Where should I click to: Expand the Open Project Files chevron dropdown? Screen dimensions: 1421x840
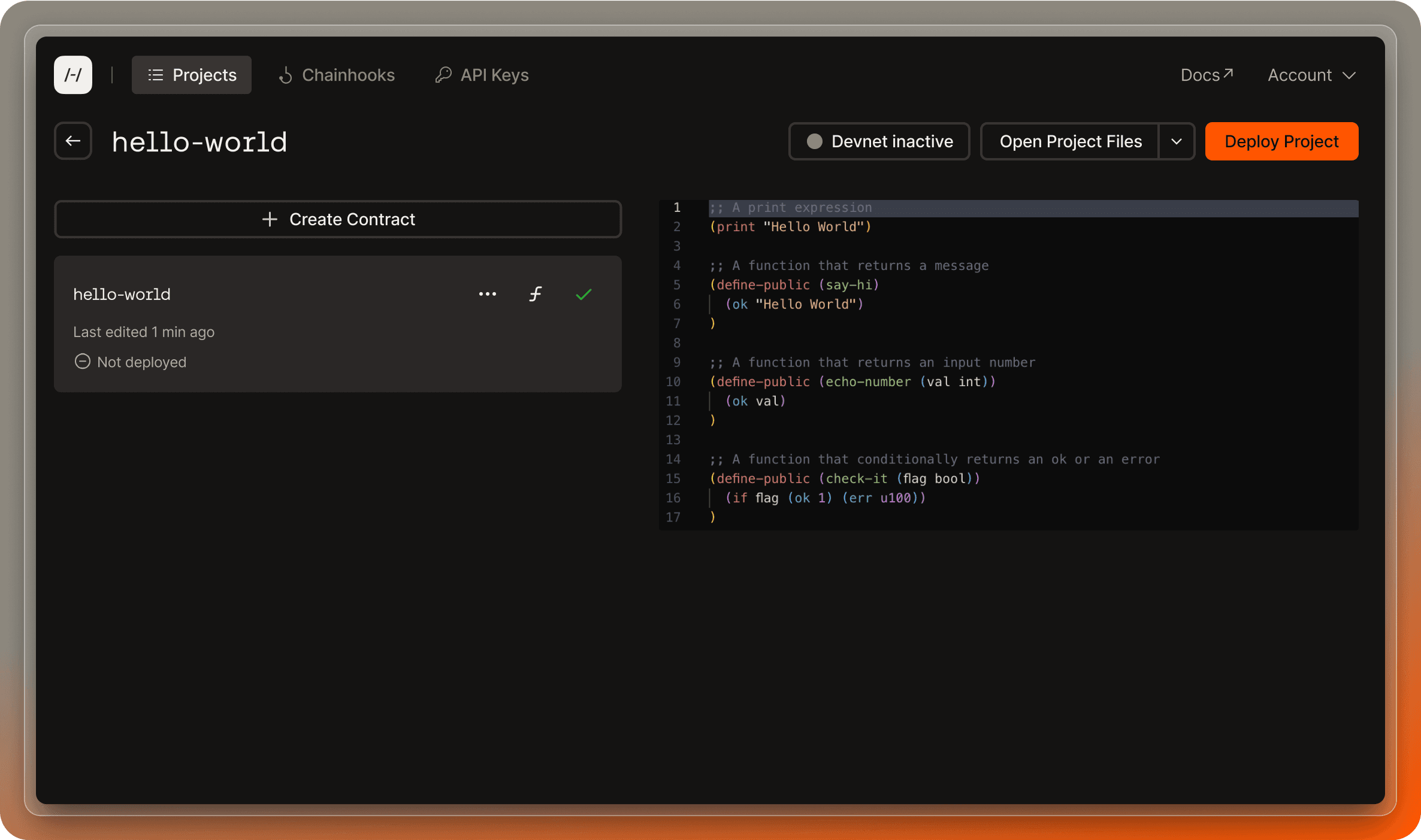1177,141
